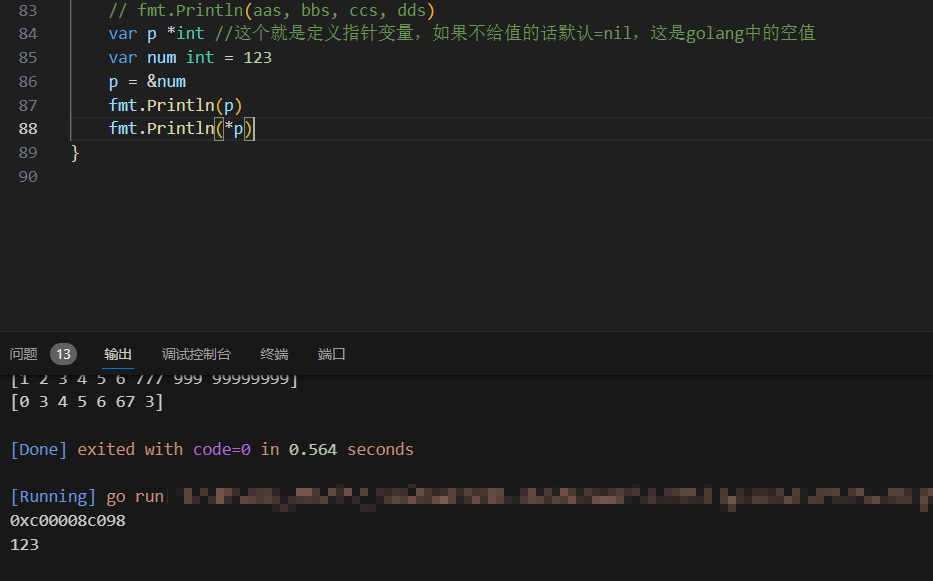
Task: Click the 'var p *int' declaration
Action: [156, 34]
